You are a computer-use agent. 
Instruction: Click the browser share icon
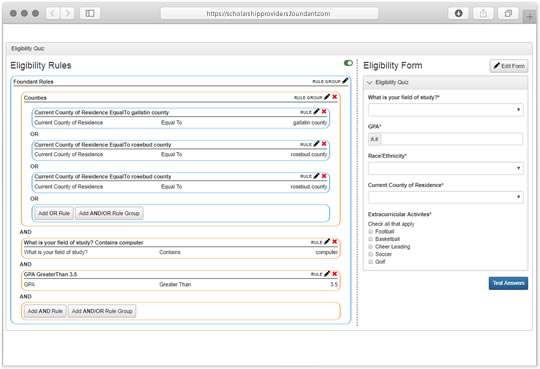[483, 13]
